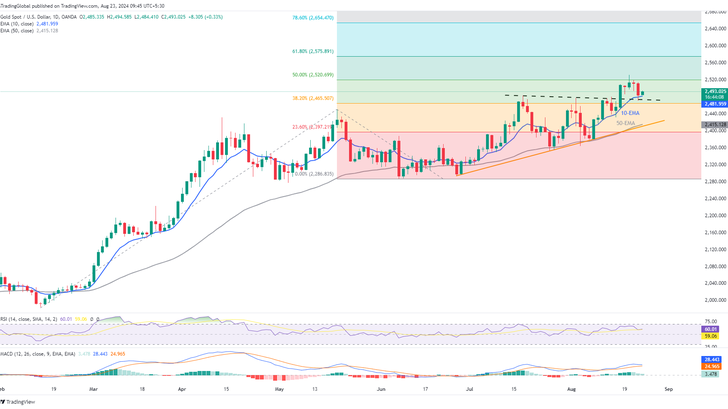Click the orange 24.965 signal value tag

711,366
